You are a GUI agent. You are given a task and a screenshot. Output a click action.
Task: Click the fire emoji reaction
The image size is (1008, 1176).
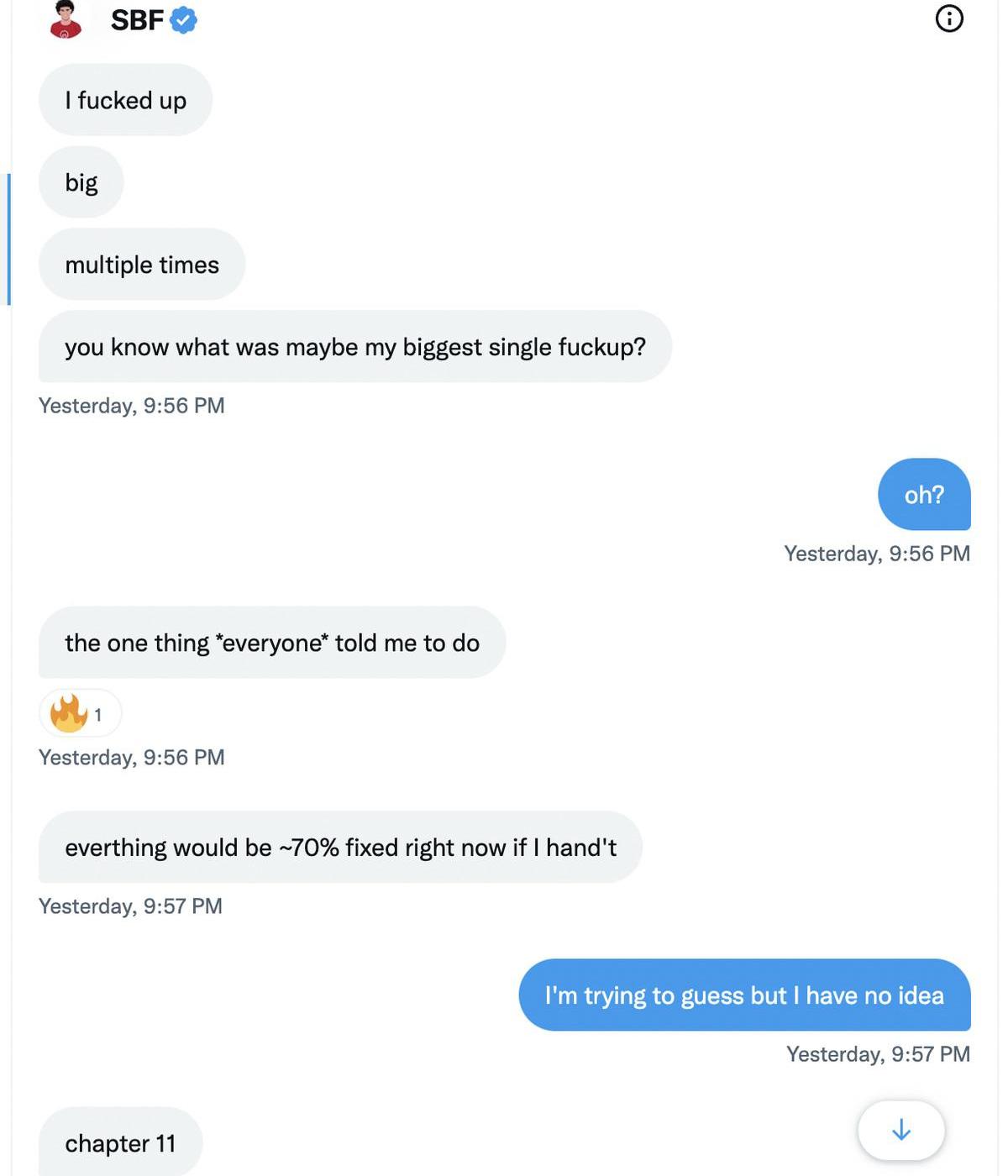69,713
